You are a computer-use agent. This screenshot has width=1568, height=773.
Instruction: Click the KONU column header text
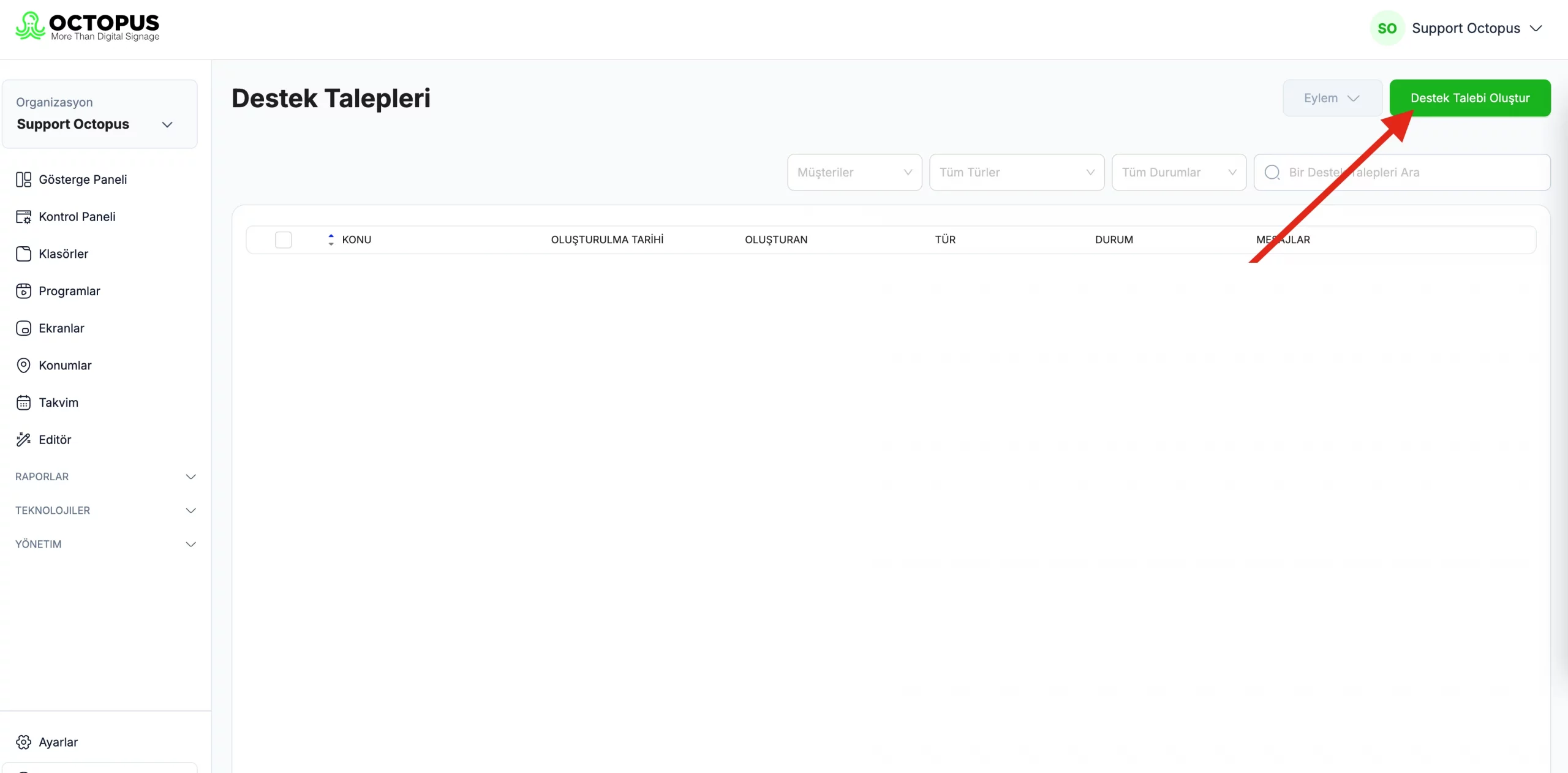point(356,239)
